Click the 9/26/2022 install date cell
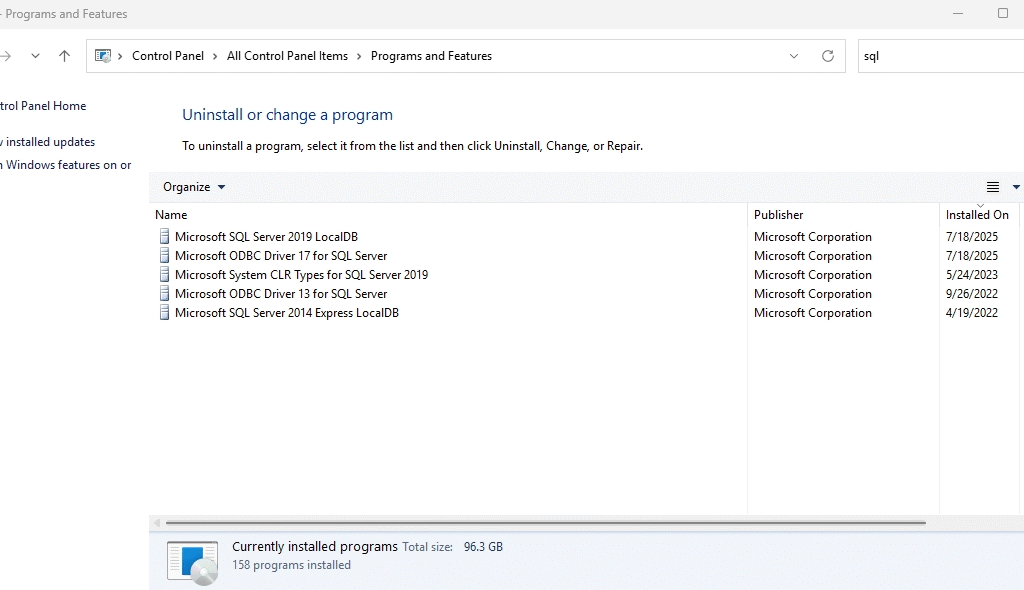Screen dimensions: 1024x590 click(972, 293)
